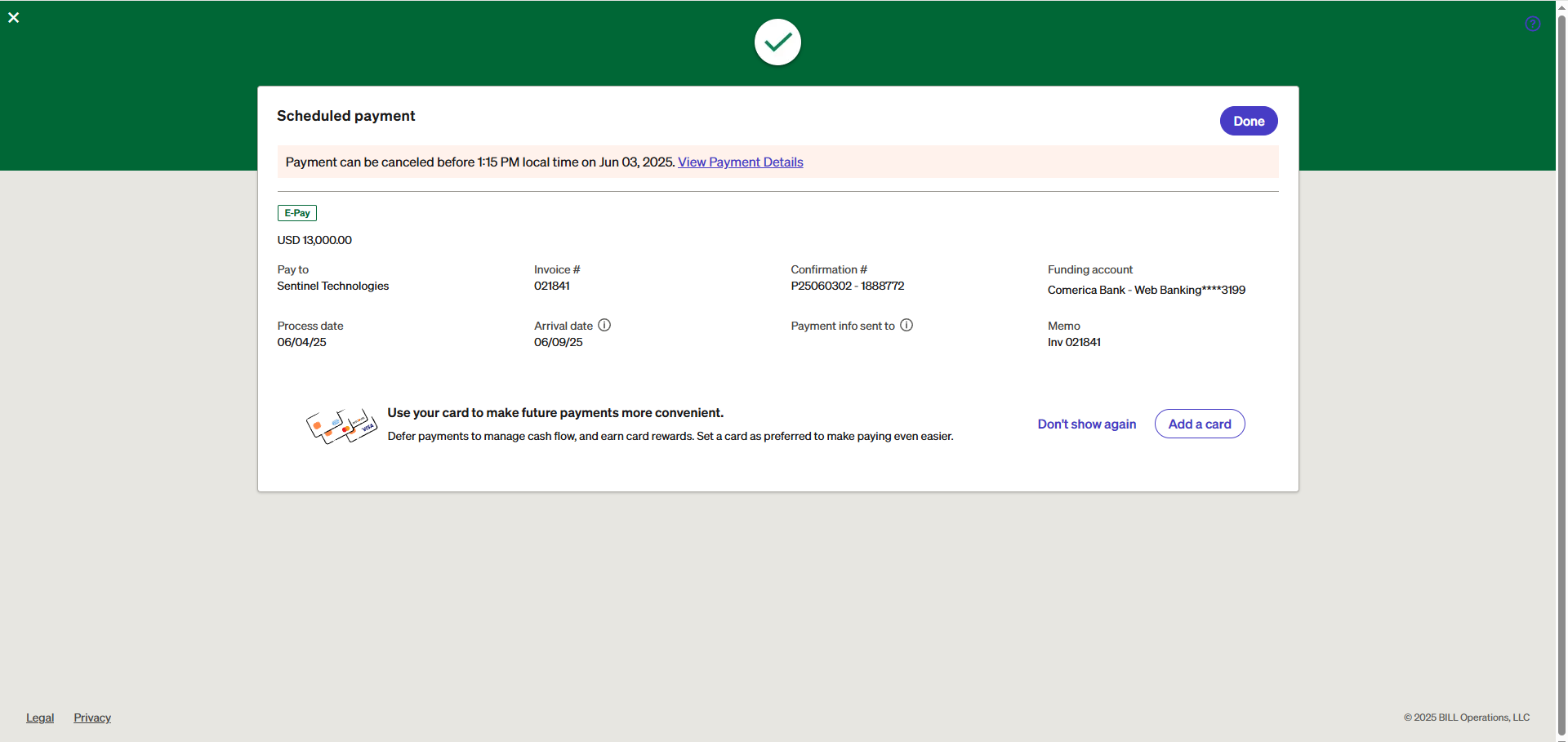
Task: Click the green success checkmark icon
Action: (x=777, y=42)
